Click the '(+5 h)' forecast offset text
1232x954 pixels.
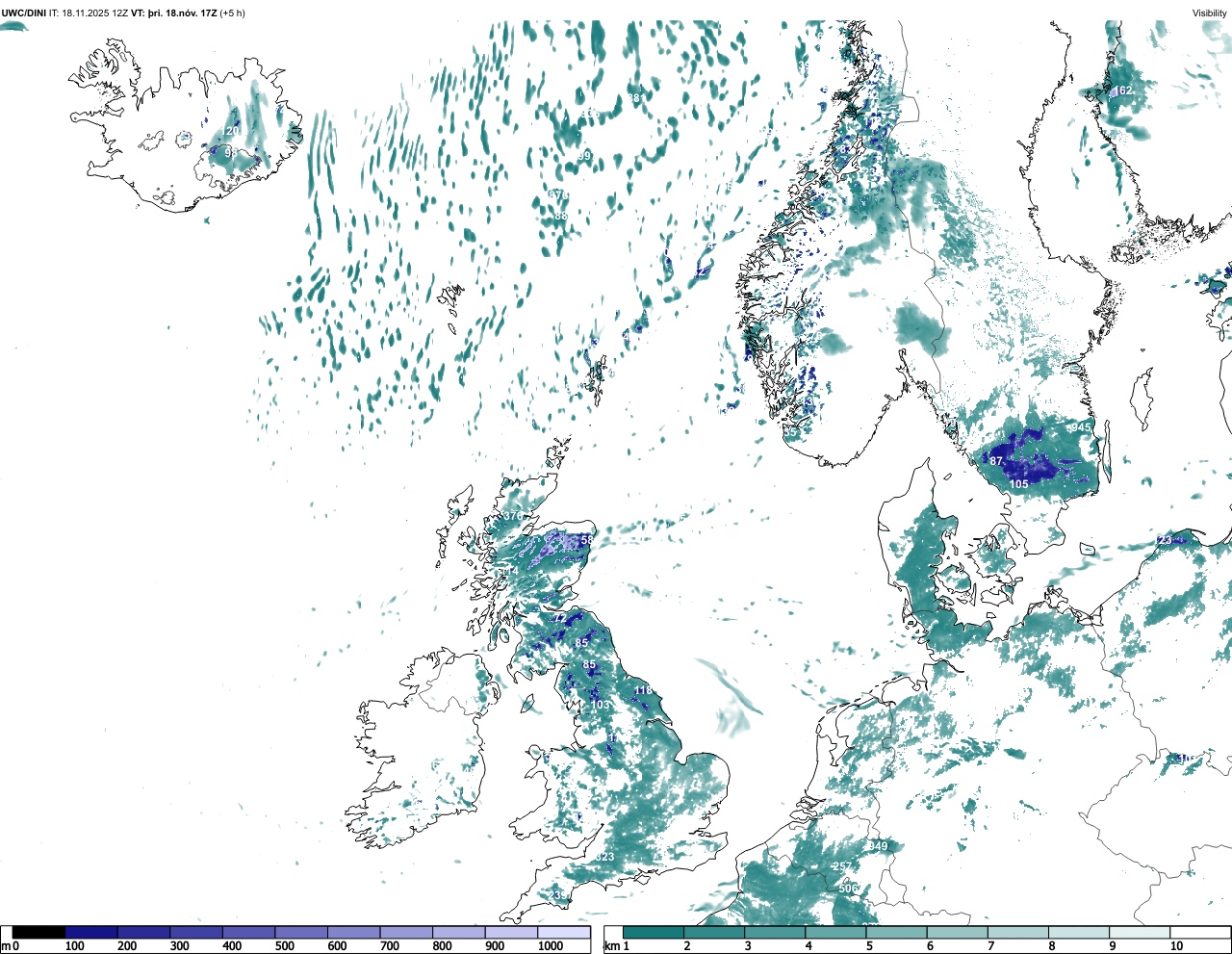tap(232, 13)
